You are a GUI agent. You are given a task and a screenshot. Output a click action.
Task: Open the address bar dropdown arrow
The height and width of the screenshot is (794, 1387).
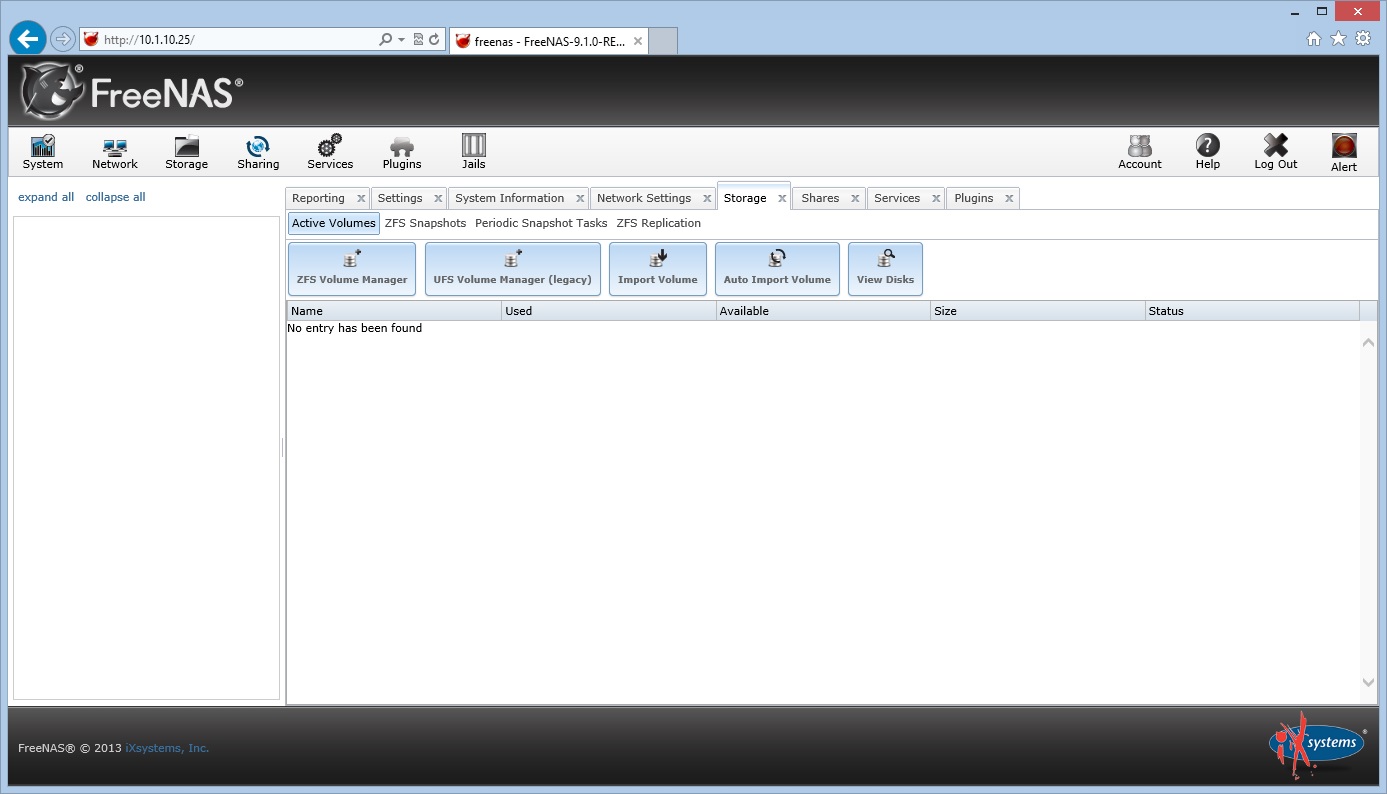point(402,40)
